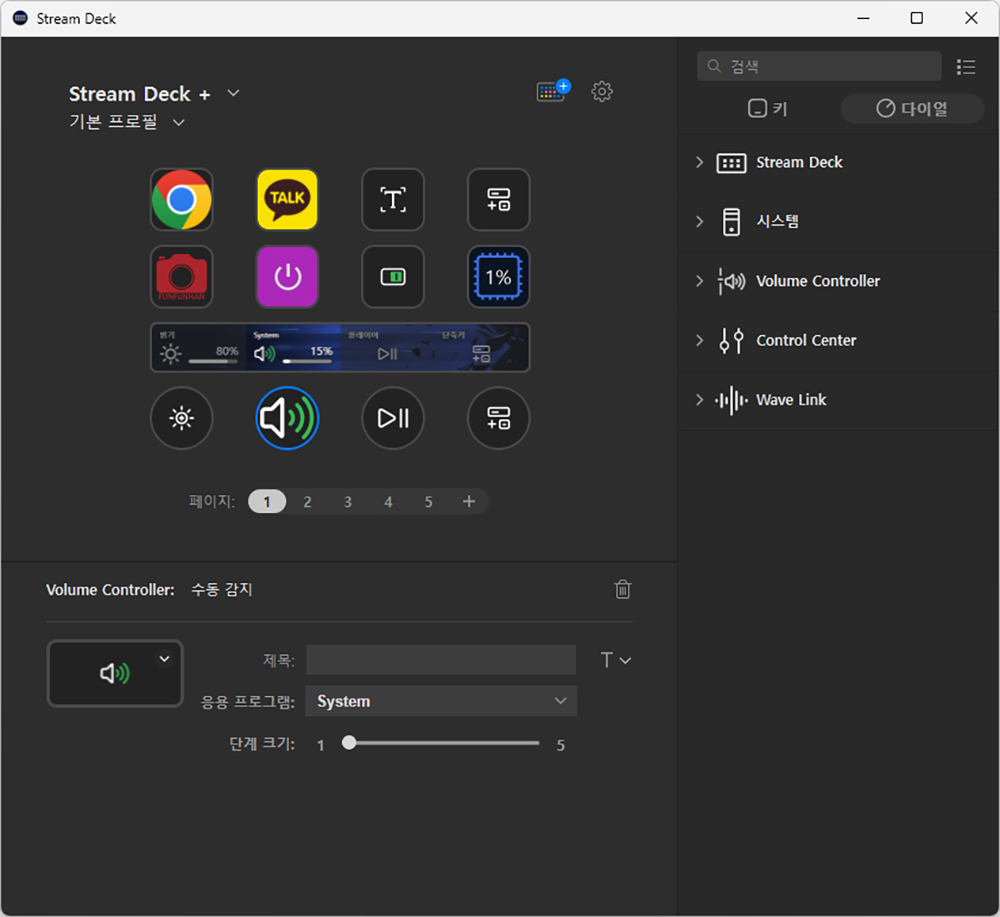Click the 검색 search field
This screenshot has height=917, width=1000.
819,66
